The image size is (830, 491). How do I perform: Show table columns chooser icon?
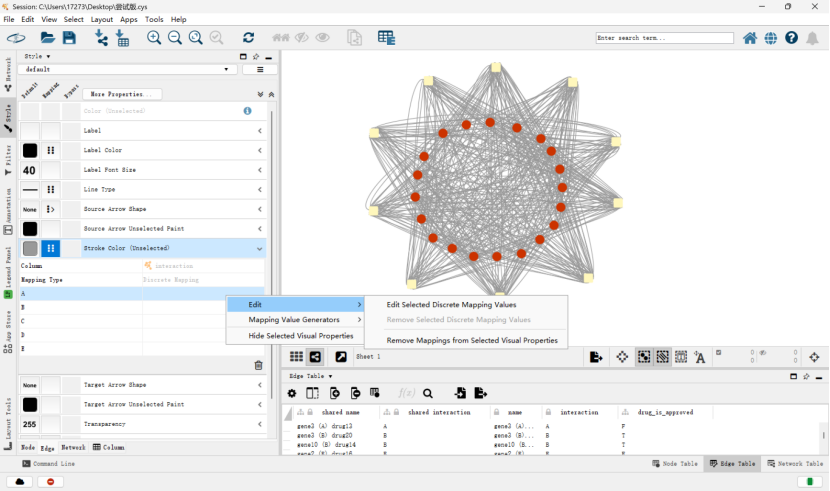click(x=312, y=393)
